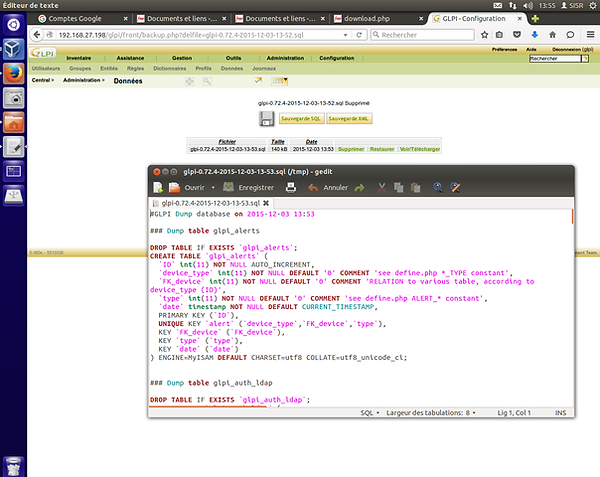This screenshot has width=600, height=477.
Task: Click the gedit Paste icon
Action: pyautogui.click(x=415, y=187)
